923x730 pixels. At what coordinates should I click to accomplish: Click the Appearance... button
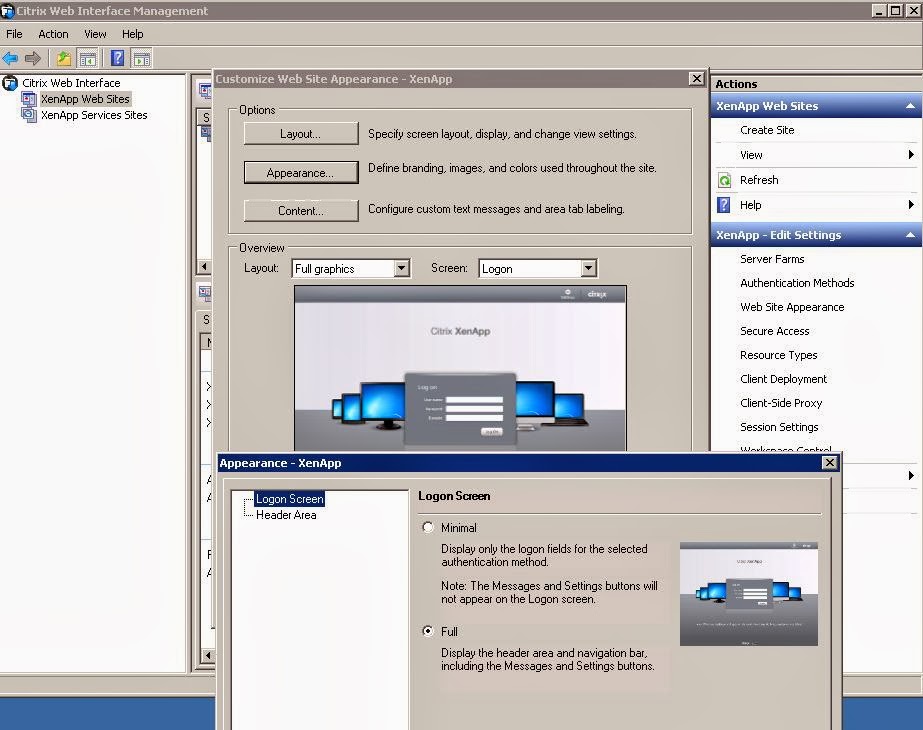click(x=301, y=172)
